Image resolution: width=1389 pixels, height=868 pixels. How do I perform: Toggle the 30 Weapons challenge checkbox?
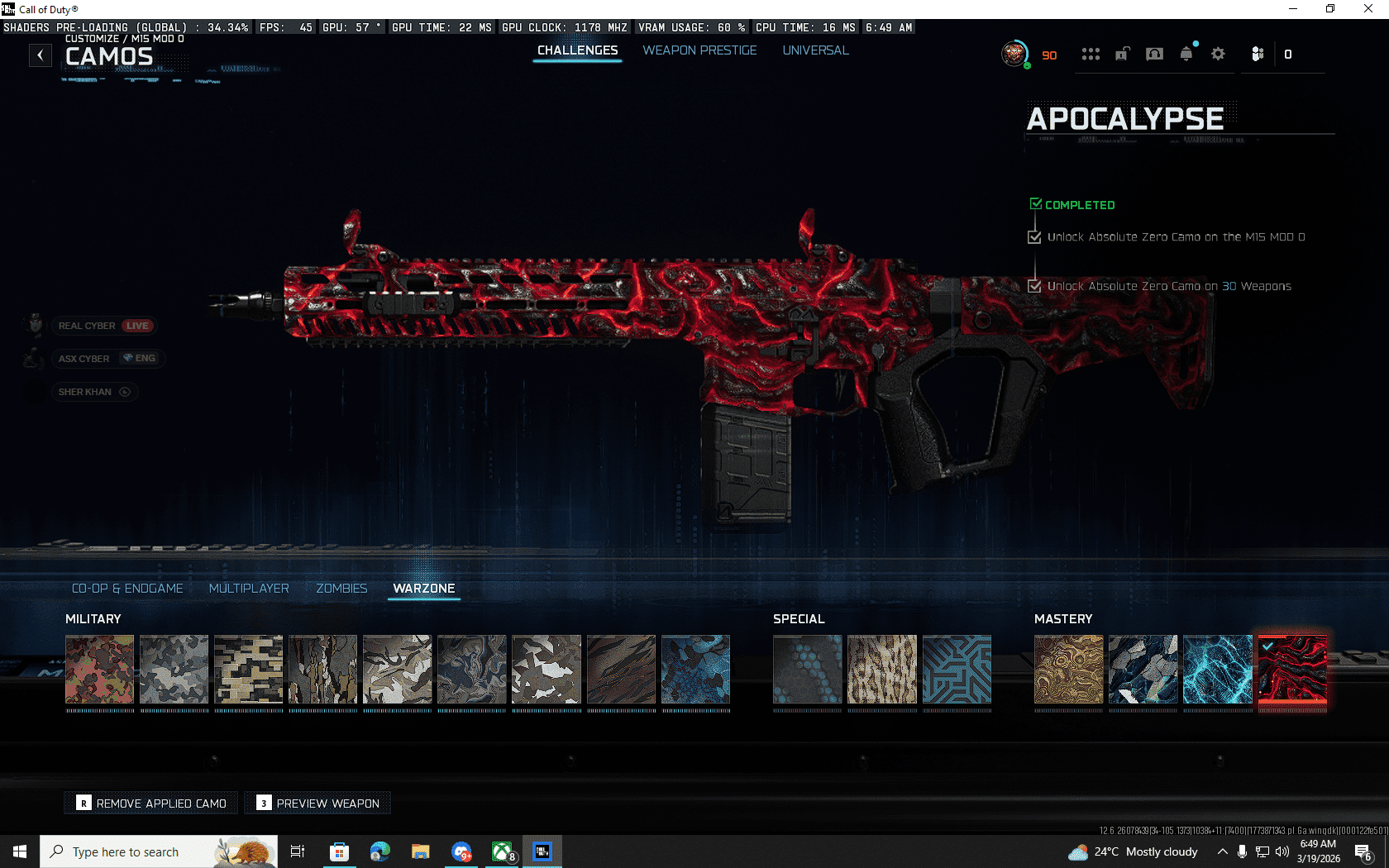(1034, 286)
